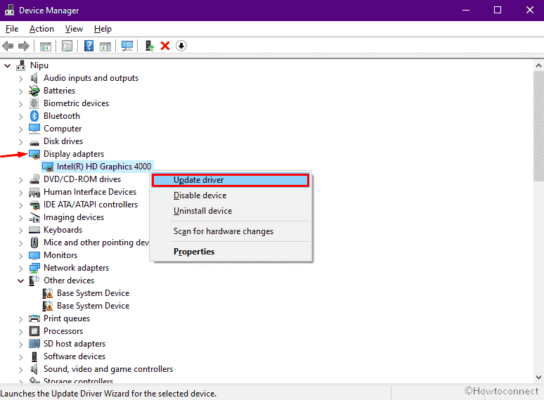Click the vertical scrollbar thumb
The image size is (544, 400).
click(538, 126)
